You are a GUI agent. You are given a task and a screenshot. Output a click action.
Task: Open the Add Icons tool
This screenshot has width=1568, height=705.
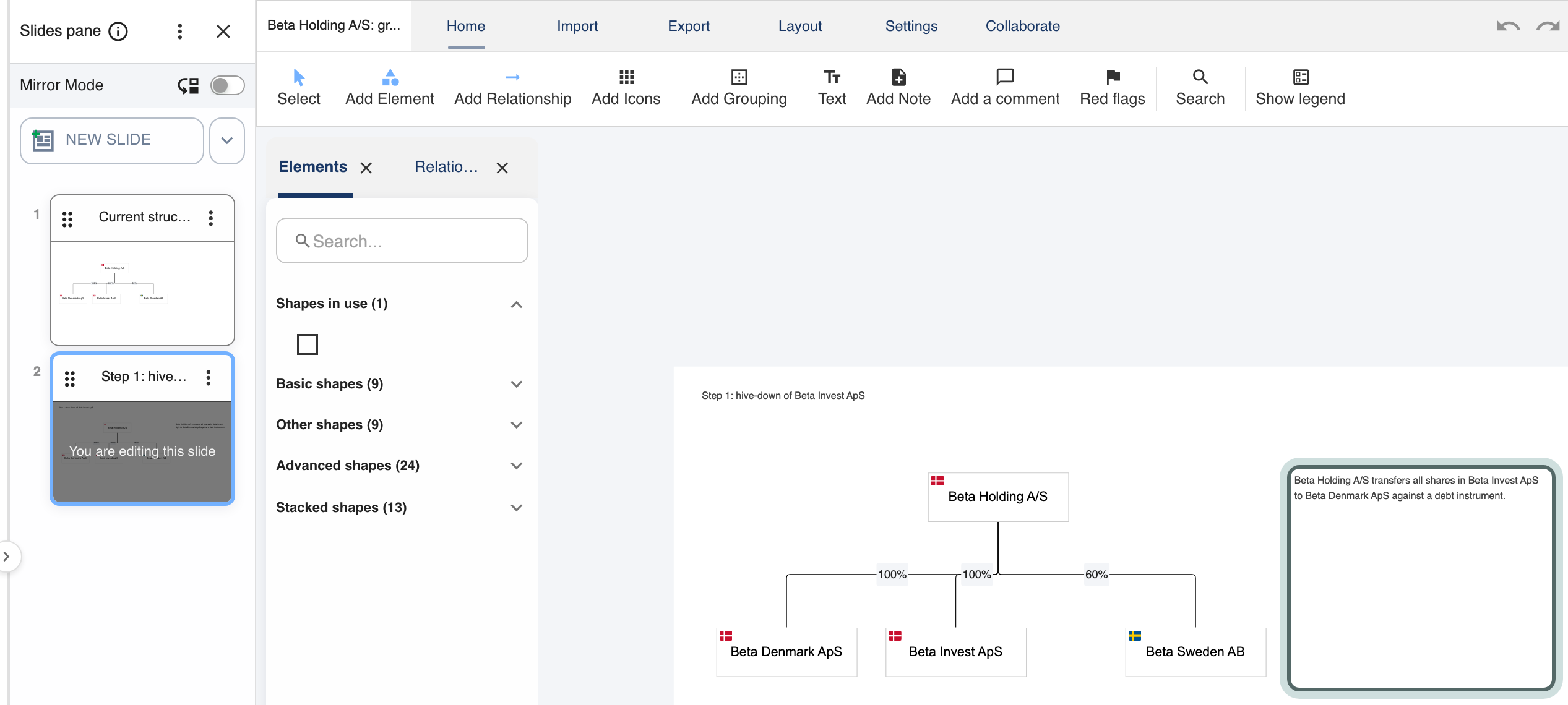point(626,88)
